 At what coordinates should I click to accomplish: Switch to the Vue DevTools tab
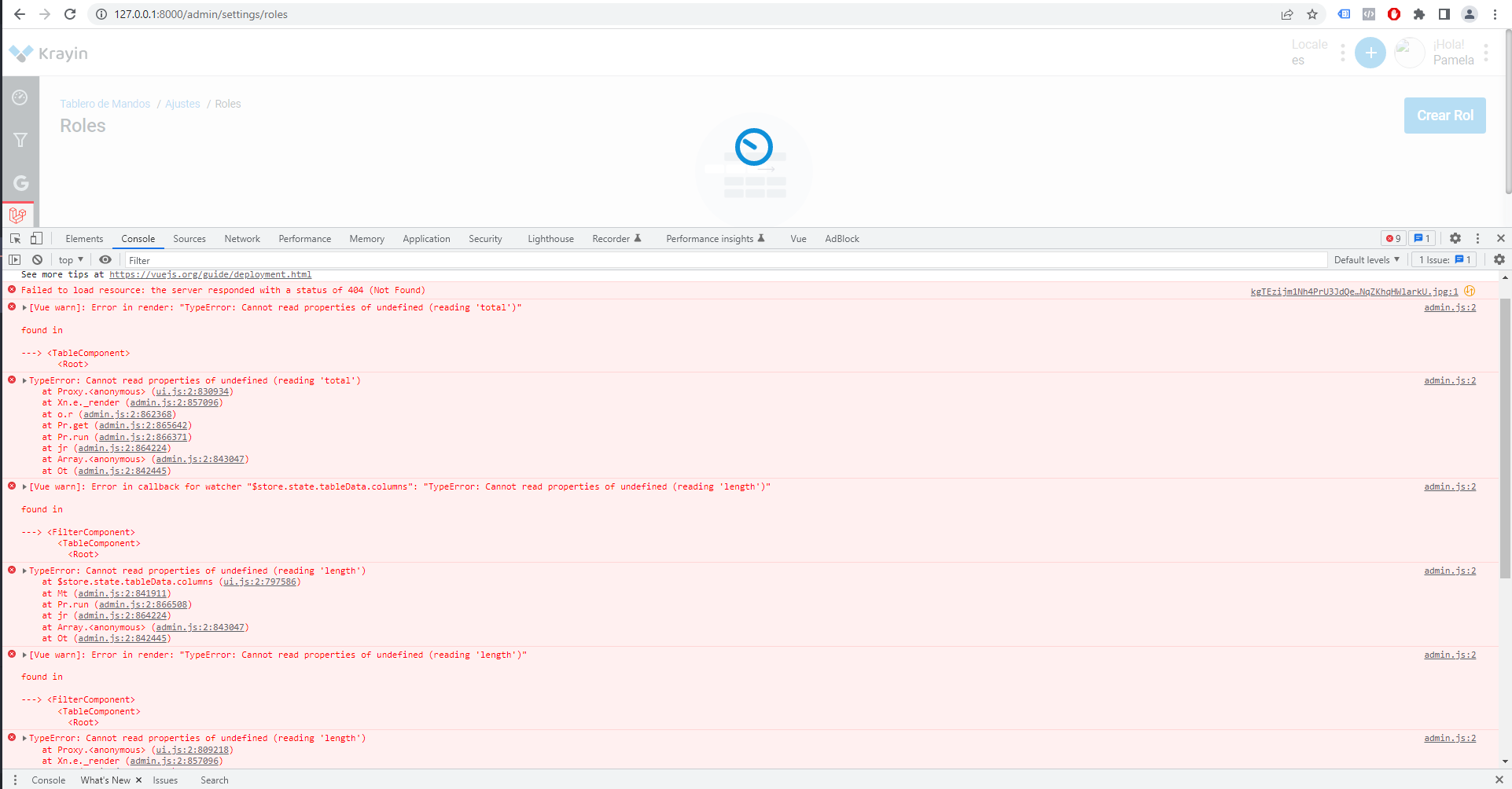[x=797, y=238]
